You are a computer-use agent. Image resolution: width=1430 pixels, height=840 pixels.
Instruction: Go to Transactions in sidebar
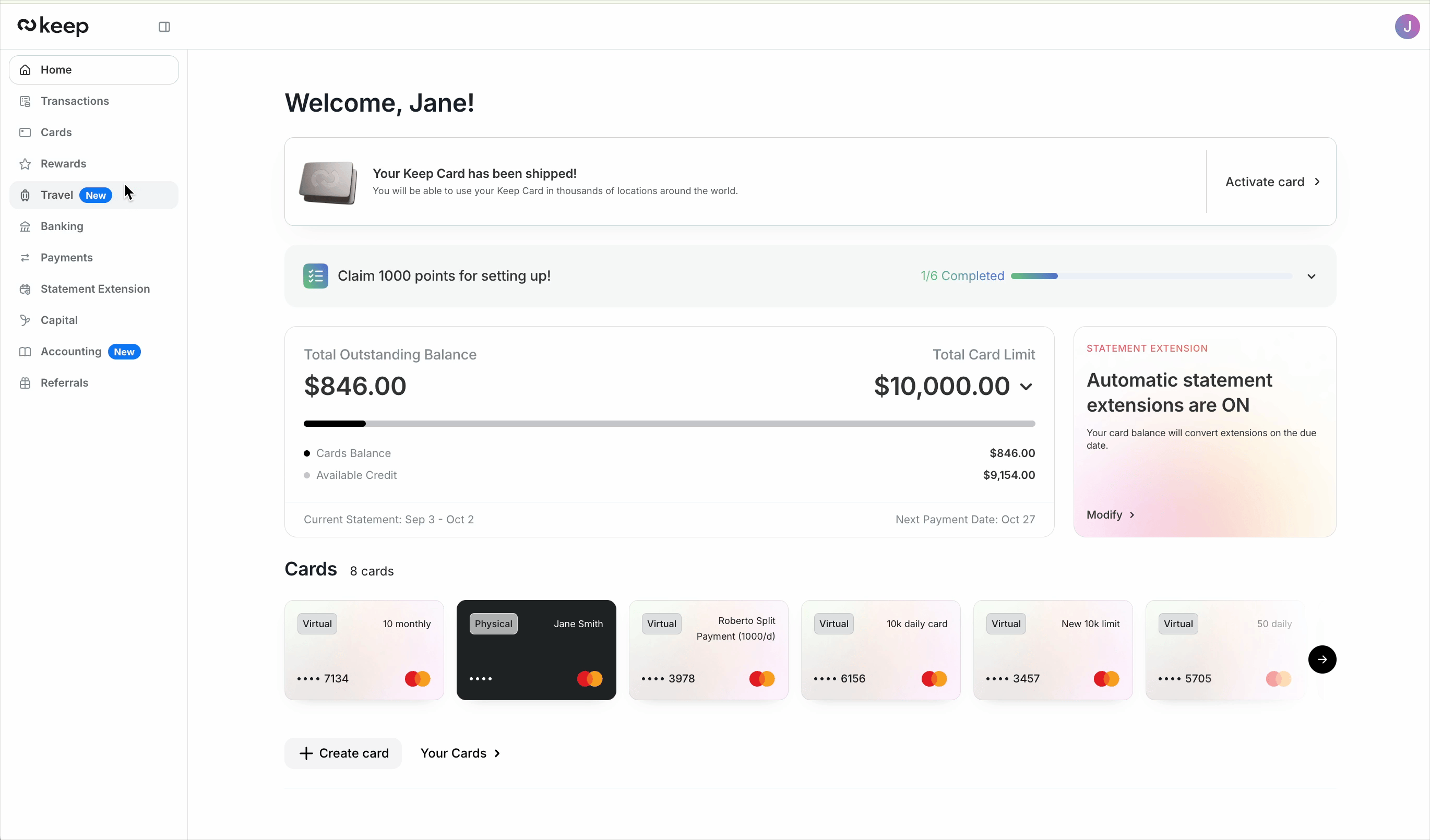tap(74, 101)
